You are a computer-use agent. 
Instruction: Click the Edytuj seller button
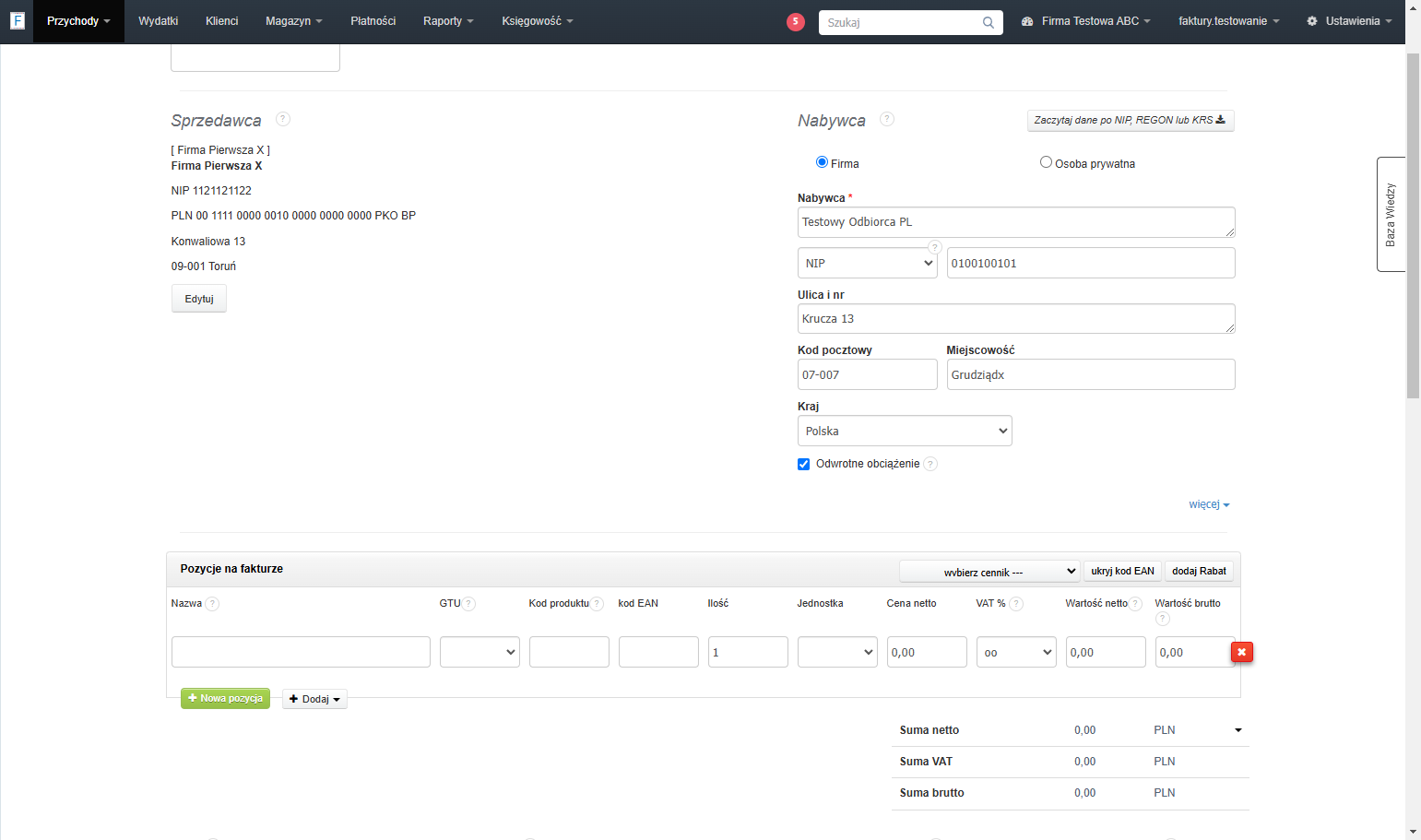(199, 299)
